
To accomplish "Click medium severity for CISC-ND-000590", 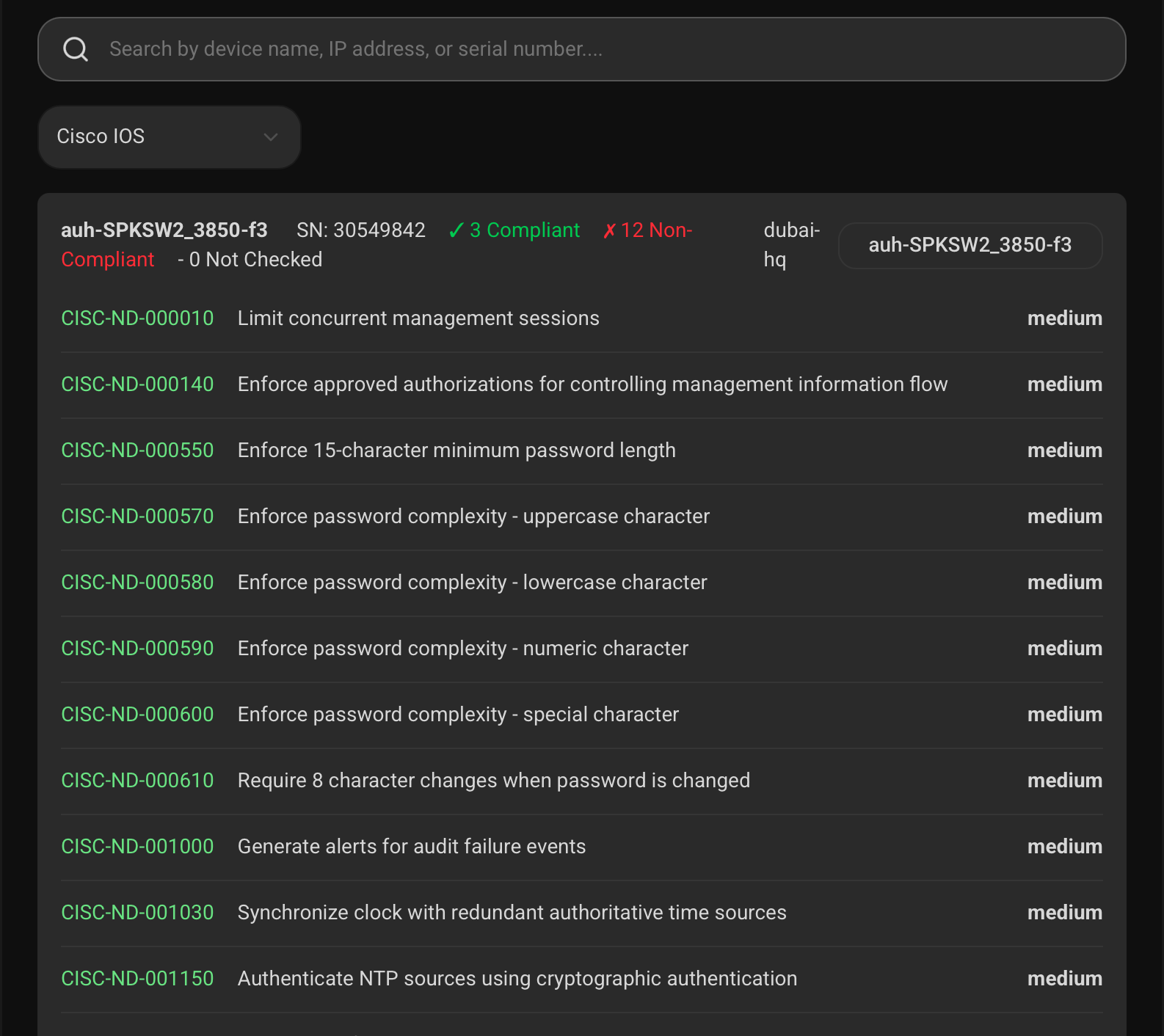I will (1065, 649).
